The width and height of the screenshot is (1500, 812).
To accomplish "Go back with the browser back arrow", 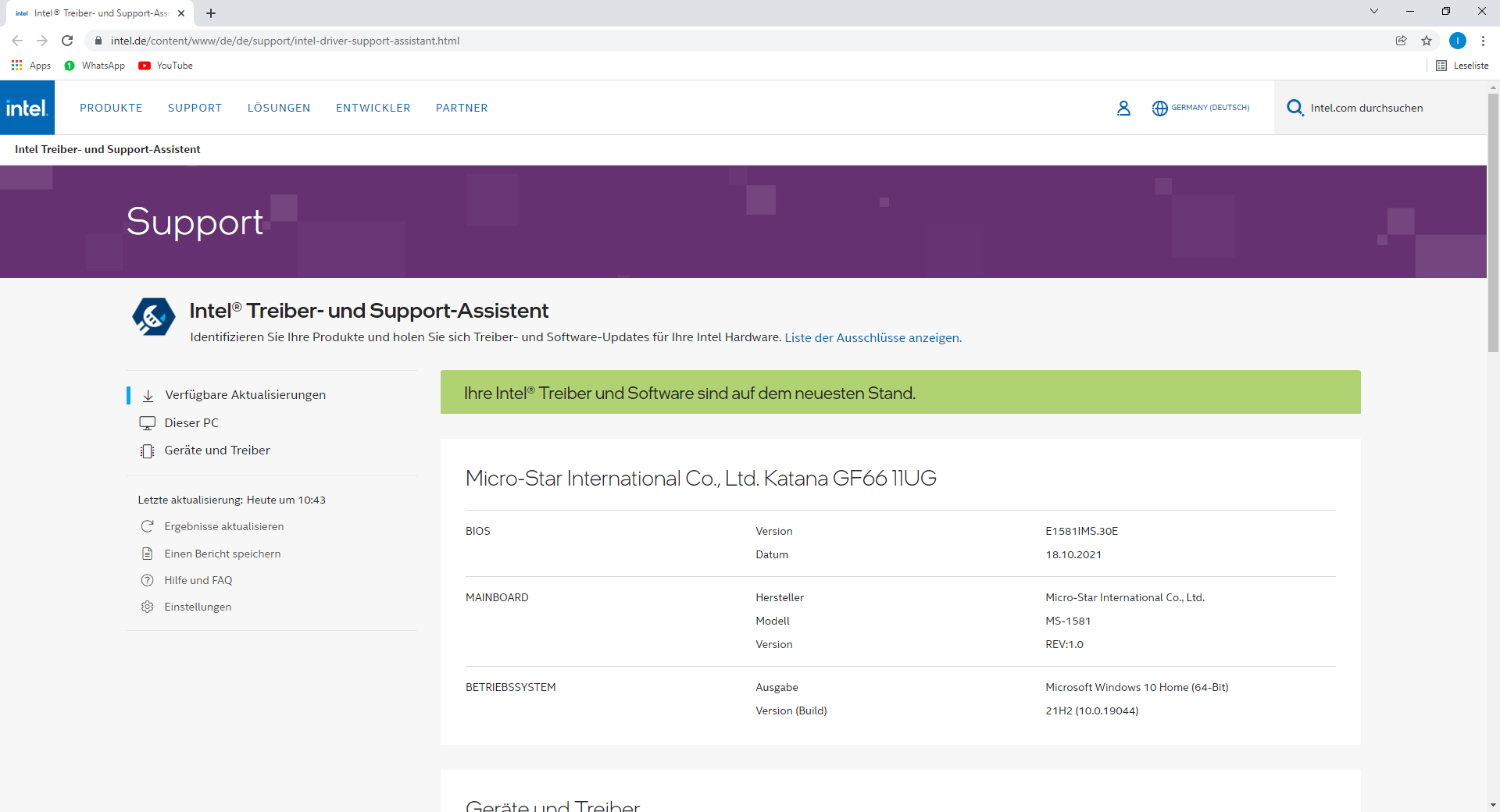I will (x=17, y=41).
